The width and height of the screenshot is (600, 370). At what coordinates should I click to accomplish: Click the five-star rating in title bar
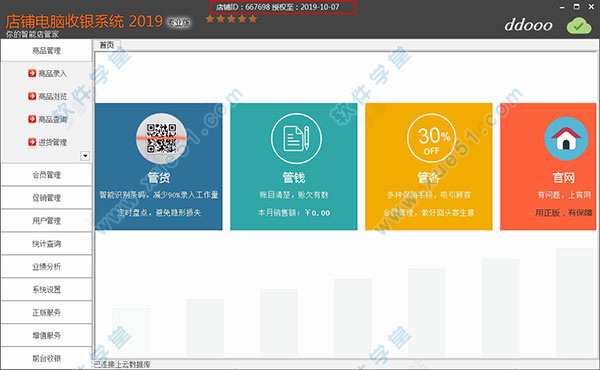tap(231, 19)
